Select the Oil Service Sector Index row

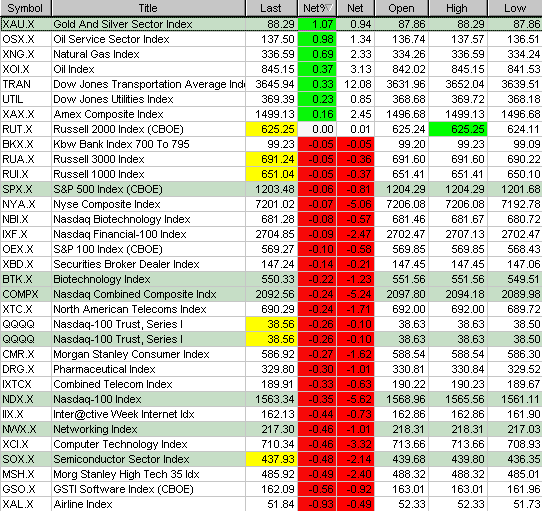tap(271, 39)
